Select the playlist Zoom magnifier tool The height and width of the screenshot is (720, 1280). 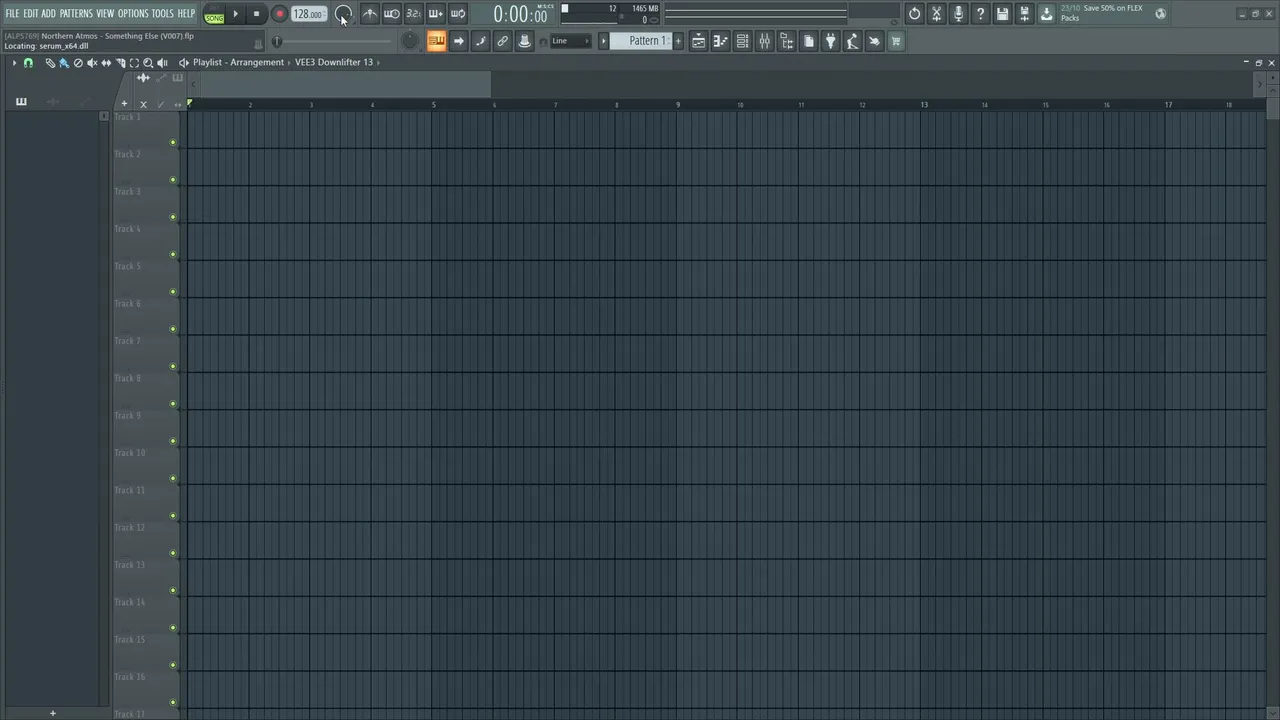(x=148, y=62)
